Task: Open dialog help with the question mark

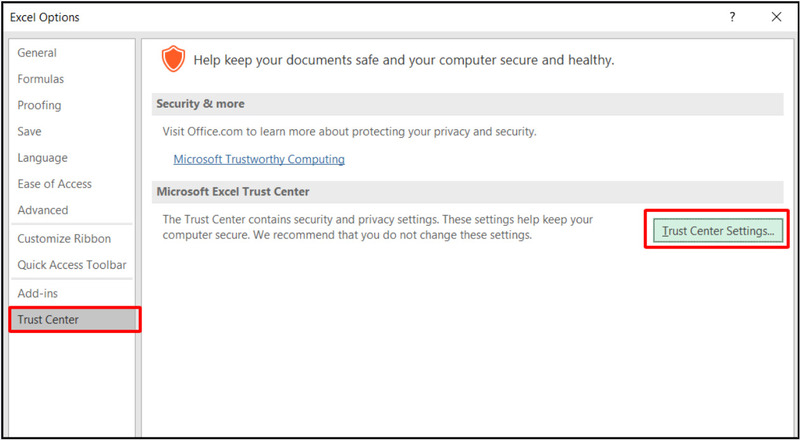Action: pyautogui.click(x=733, y=17)
